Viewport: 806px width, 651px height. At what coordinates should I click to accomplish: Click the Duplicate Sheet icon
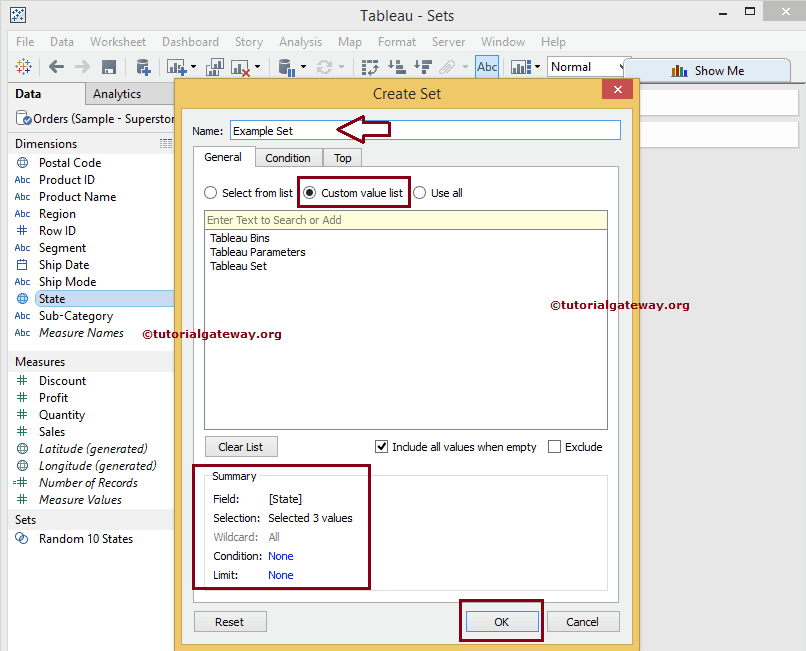coord(215,67)
